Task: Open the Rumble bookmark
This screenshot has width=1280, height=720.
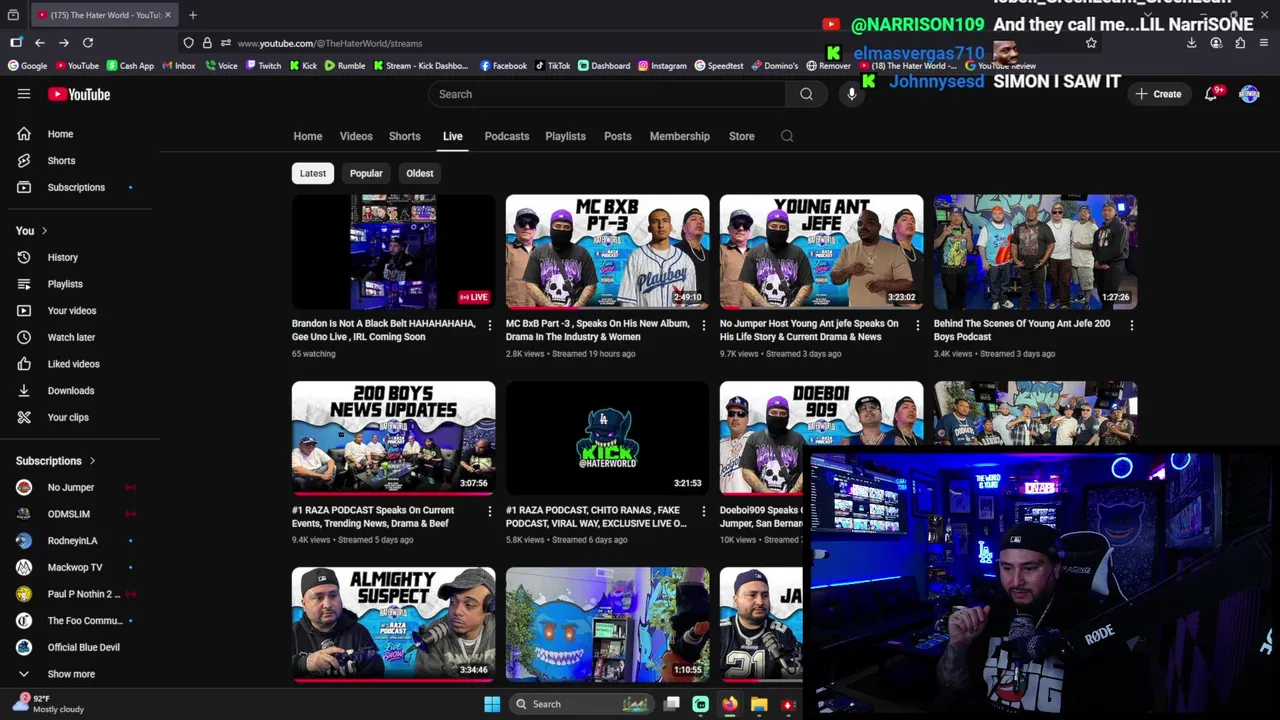Action: pyautogui.click(x=345, y=66)
